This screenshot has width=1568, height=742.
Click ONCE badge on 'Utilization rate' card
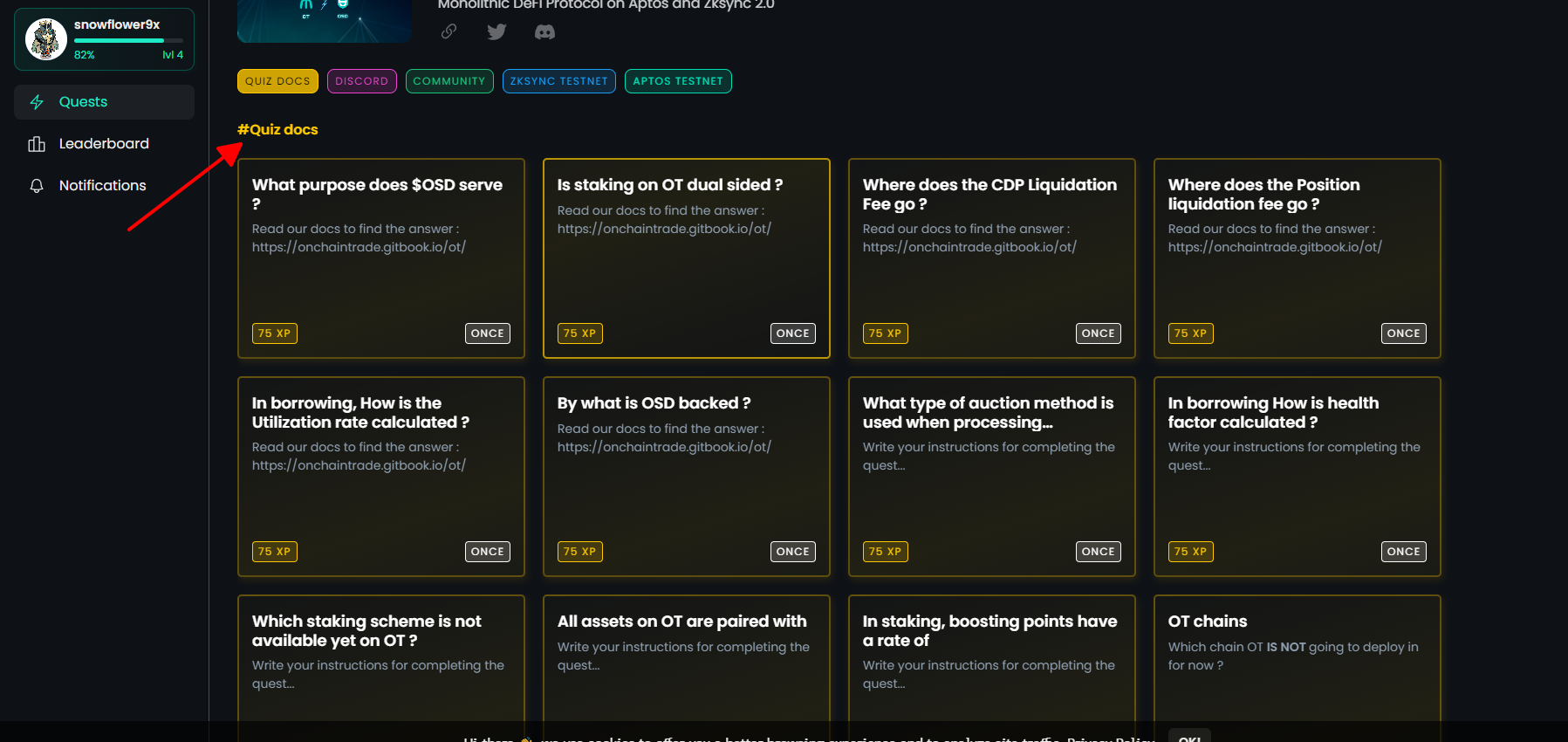[x=488, y=552]
